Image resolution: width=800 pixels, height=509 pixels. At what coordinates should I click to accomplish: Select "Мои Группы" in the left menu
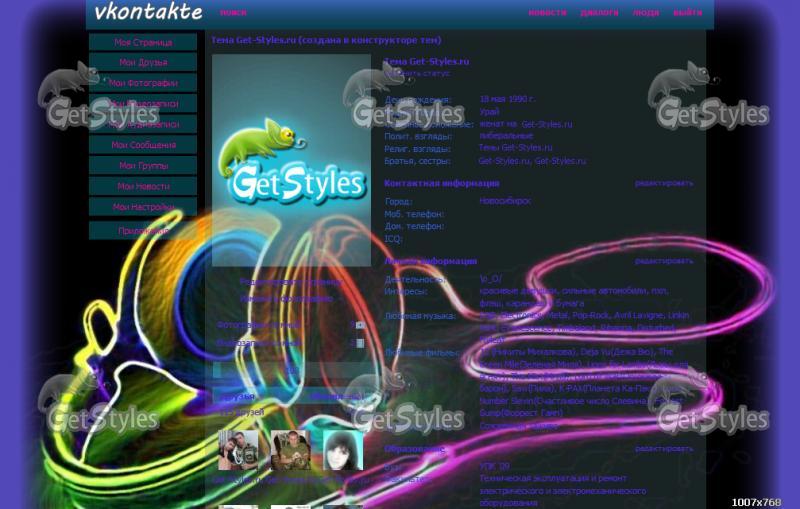tap(143, 166)
